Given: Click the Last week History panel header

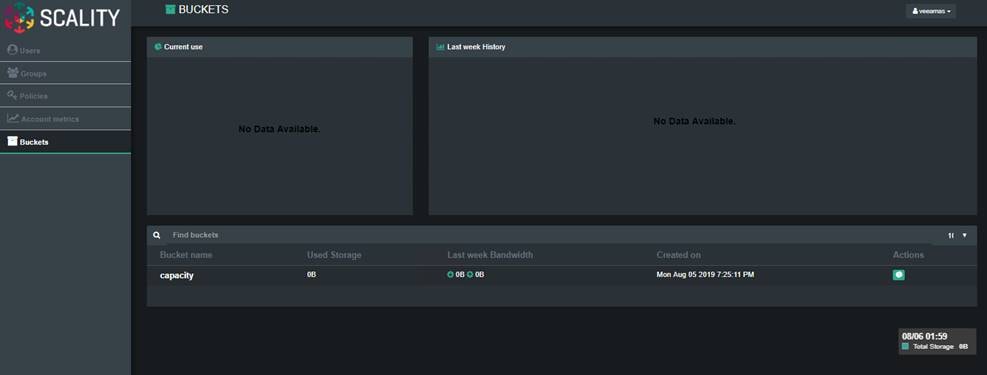Looking at the screenshot, I should [702, 47].
